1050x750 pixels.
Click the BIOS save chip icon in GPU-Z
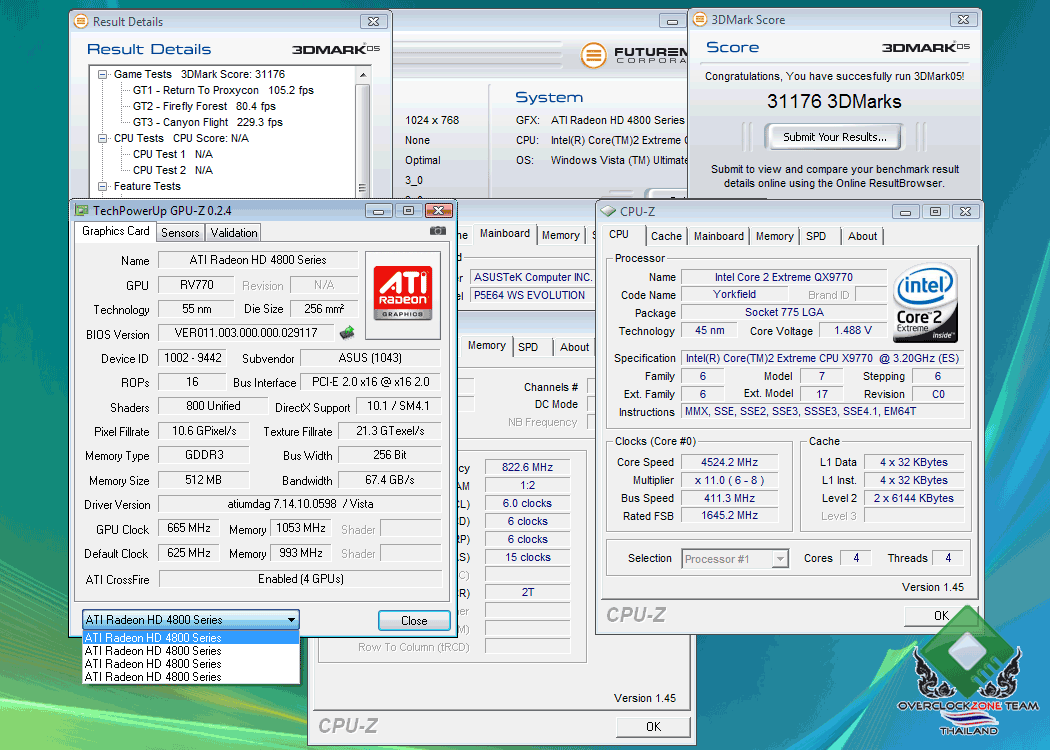(x=347, y=332)
